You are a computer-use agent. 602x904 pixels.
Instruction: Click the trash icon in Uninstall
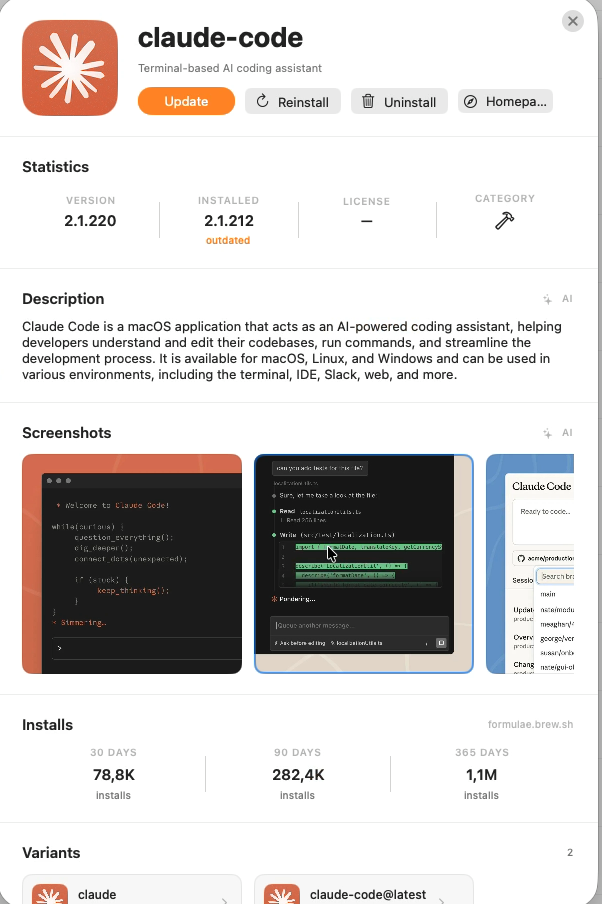click(368, 101)
